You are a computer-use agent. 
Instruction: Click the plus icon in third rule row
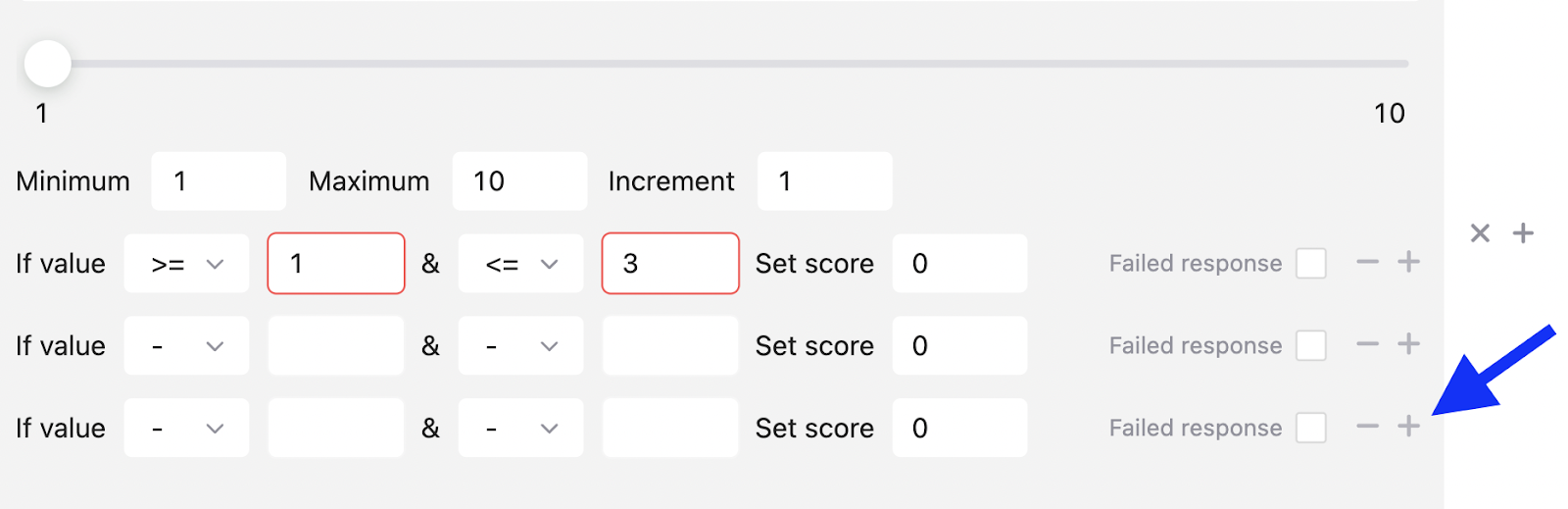pyautogui.click(x=1408, y=427)
